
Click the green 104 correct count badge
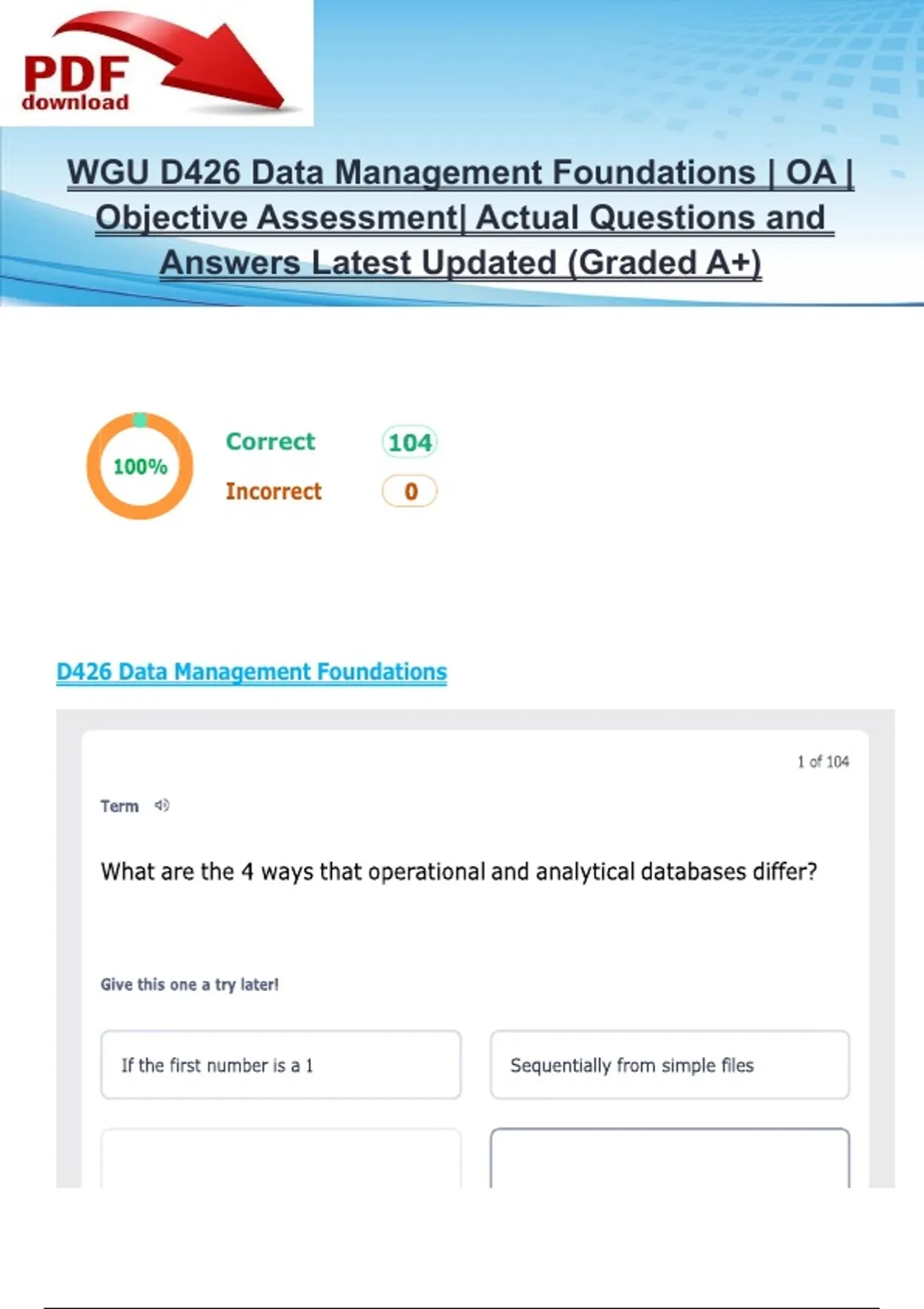click(x=410, y=443)
